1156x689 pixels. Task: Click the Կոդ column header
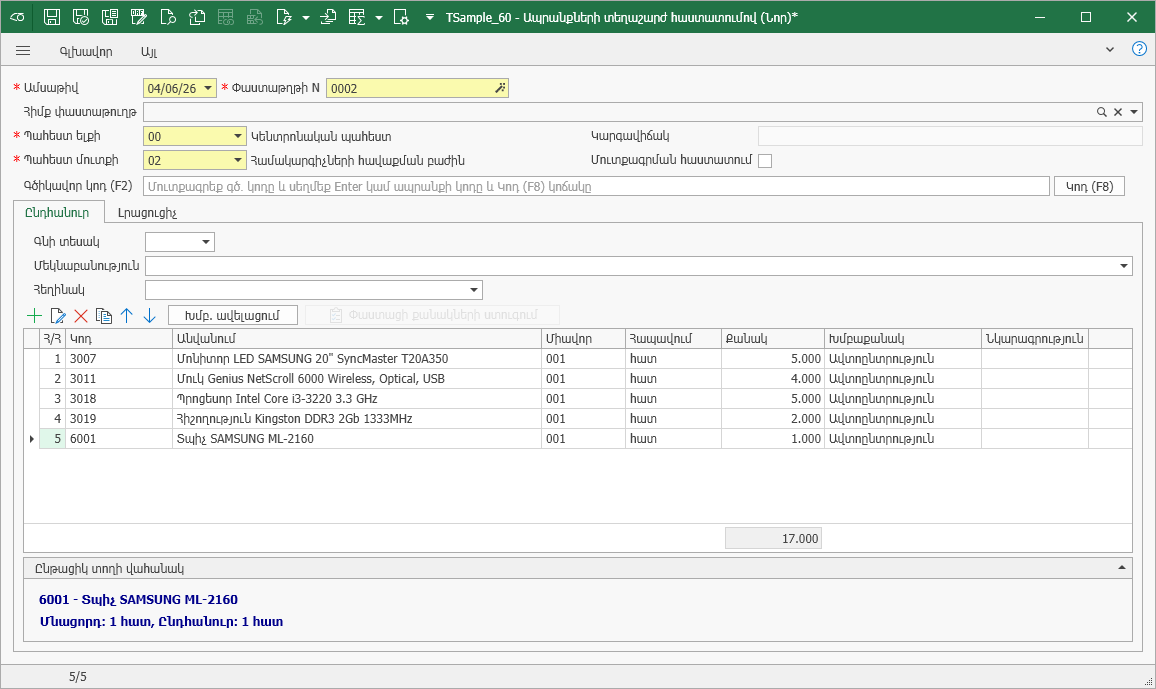pyautogui.click(x=119, y=338)
